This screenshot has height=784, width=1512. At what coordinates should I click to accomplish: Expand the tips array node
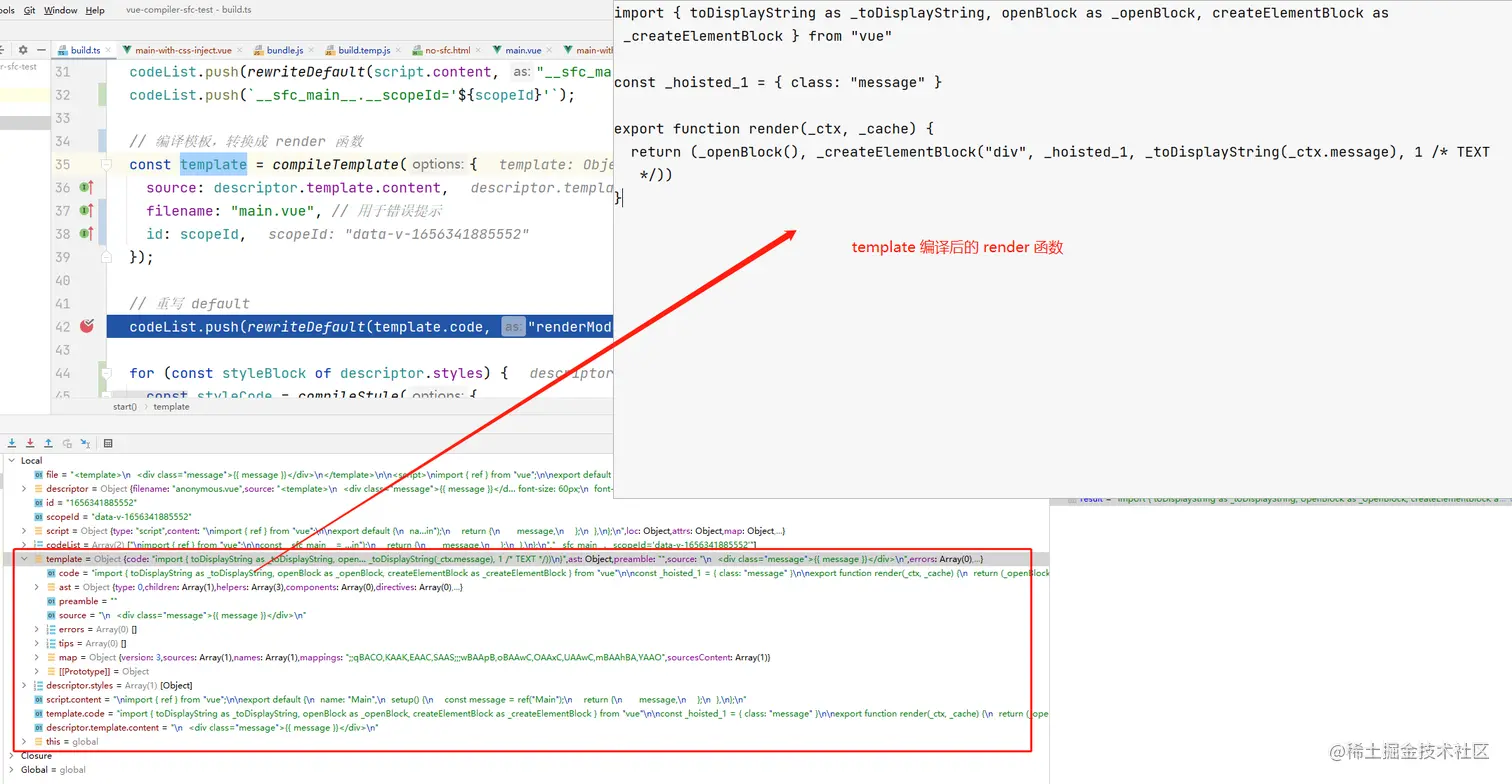(37, 643)
